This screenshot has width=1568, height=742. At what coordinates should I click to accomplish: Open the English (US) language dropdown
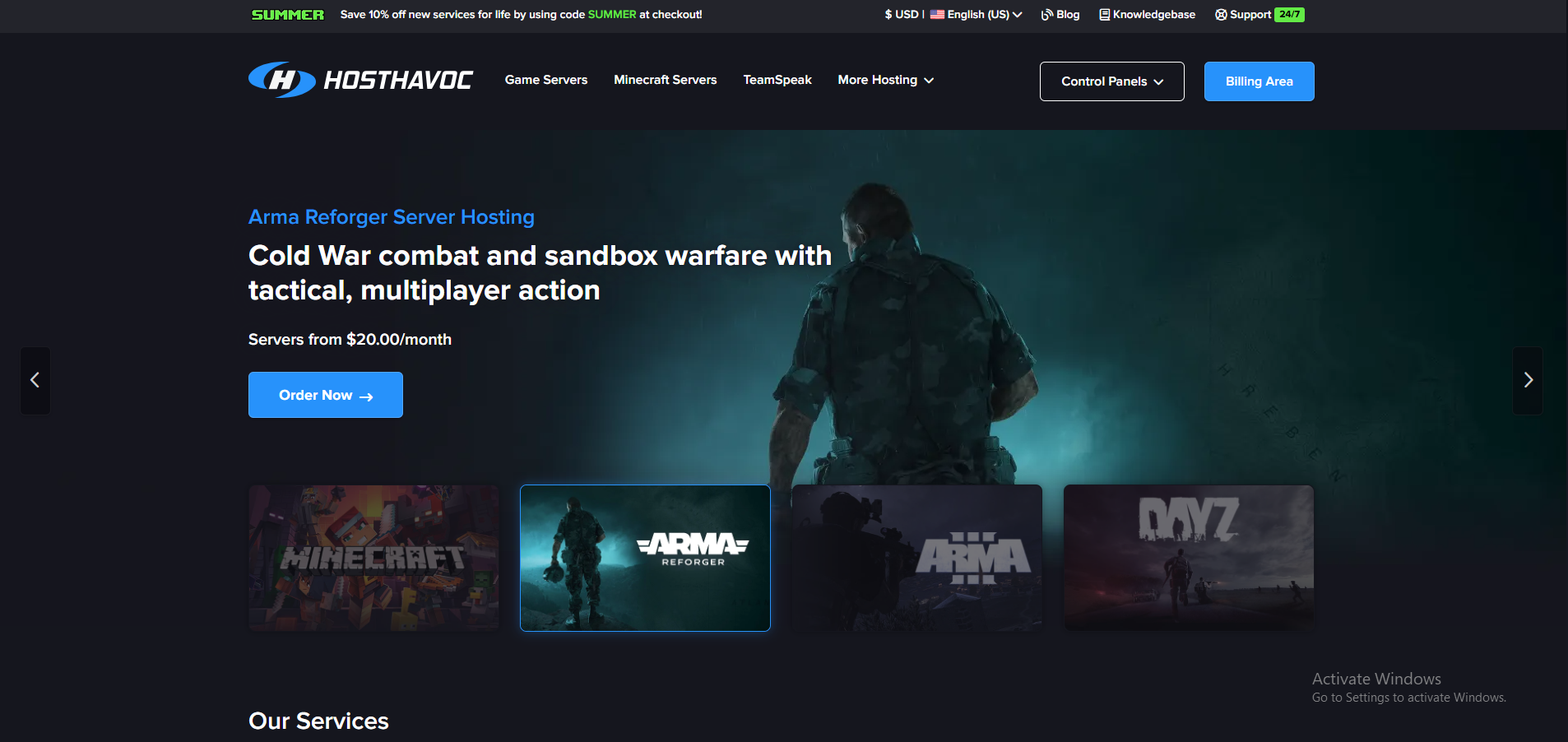pyautogui.click(x=977, y=15)
